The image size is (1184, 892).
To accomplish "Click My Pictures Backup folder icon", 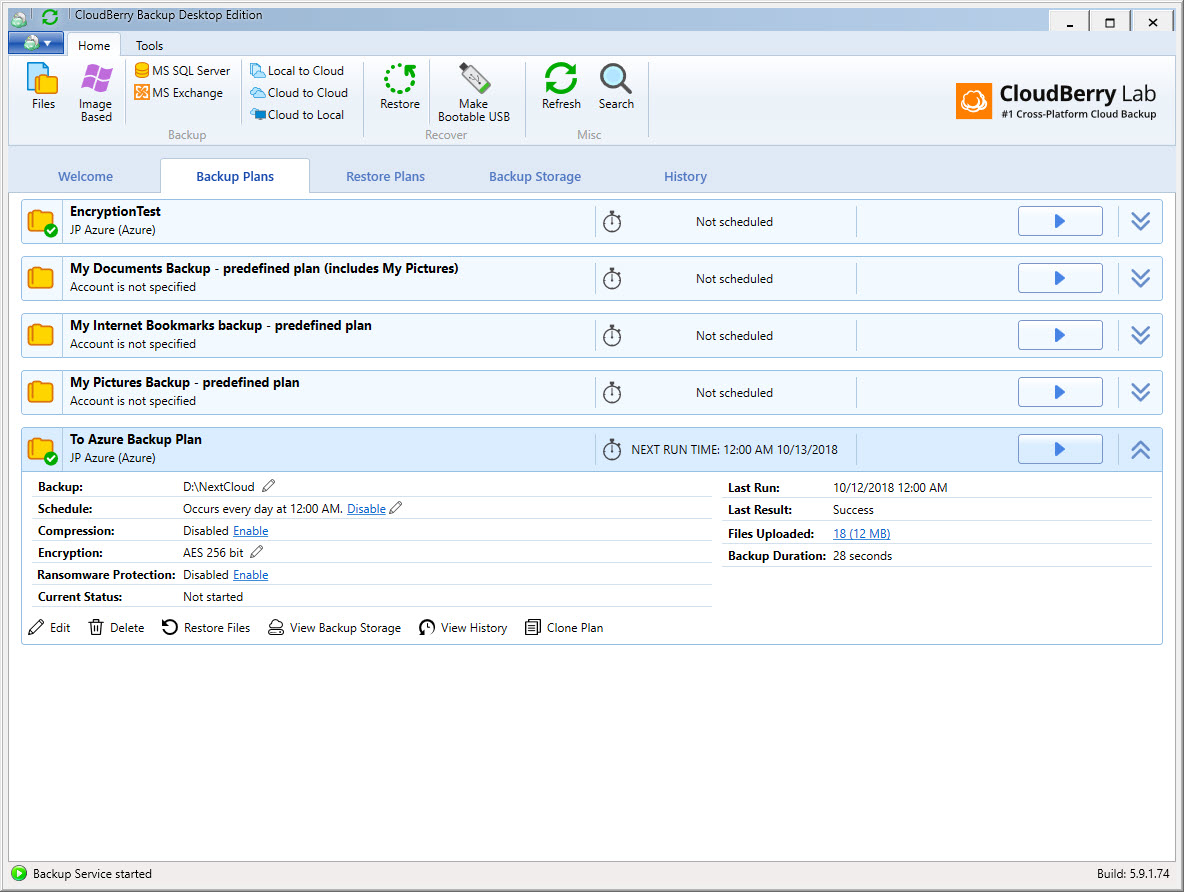I will (41, 392).
